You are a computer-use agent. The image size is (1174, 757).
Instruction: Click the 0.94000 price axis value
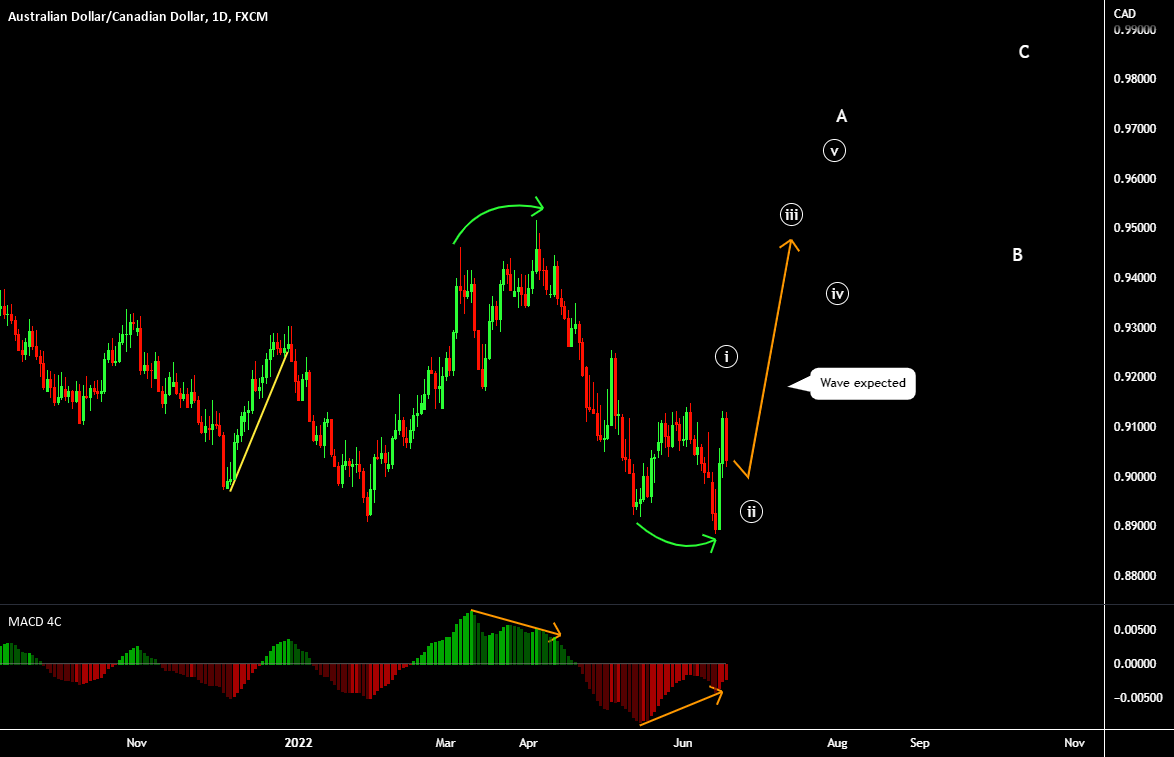click(x=1134, y=278)
